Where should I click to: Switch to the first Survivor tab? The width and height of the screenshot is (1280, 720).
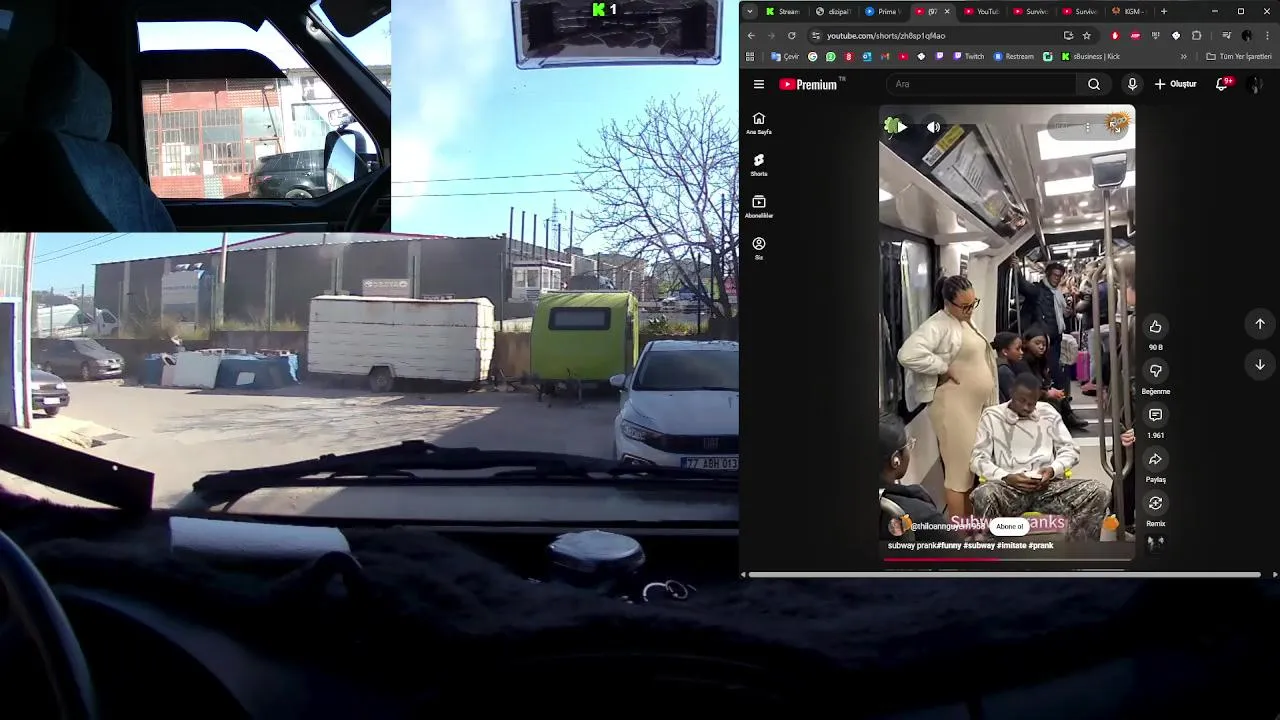(1031, 12)
